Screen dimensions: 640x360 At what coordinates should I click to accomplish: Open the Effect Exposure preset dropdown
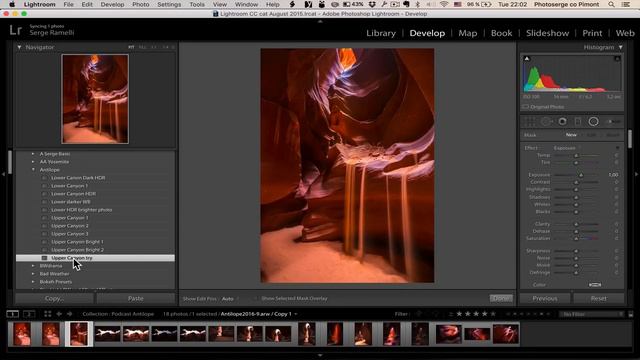tap(567, 148)
